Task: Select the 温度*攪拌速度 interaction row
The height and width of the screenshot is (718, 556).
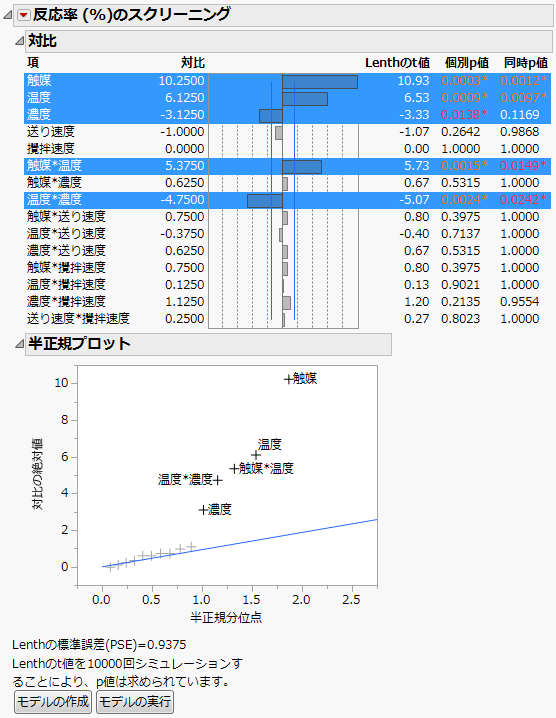Action: (x=287, y=285)
